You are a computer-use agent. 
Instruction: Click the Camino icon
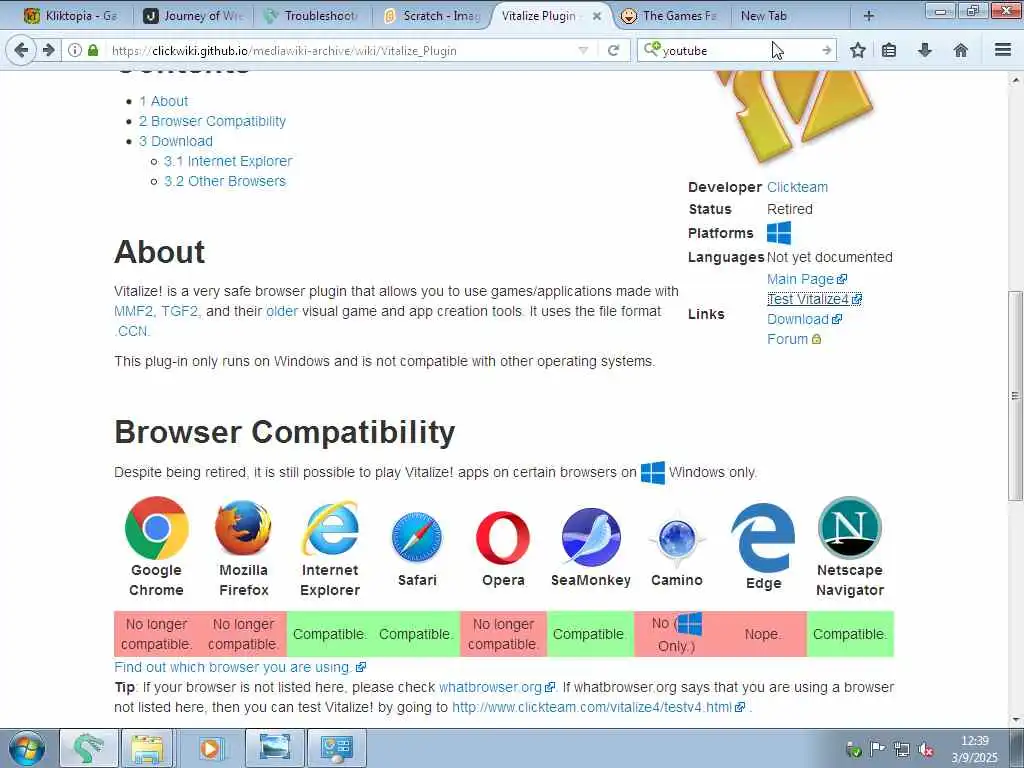pyautogui.click(x=677, y=539)
